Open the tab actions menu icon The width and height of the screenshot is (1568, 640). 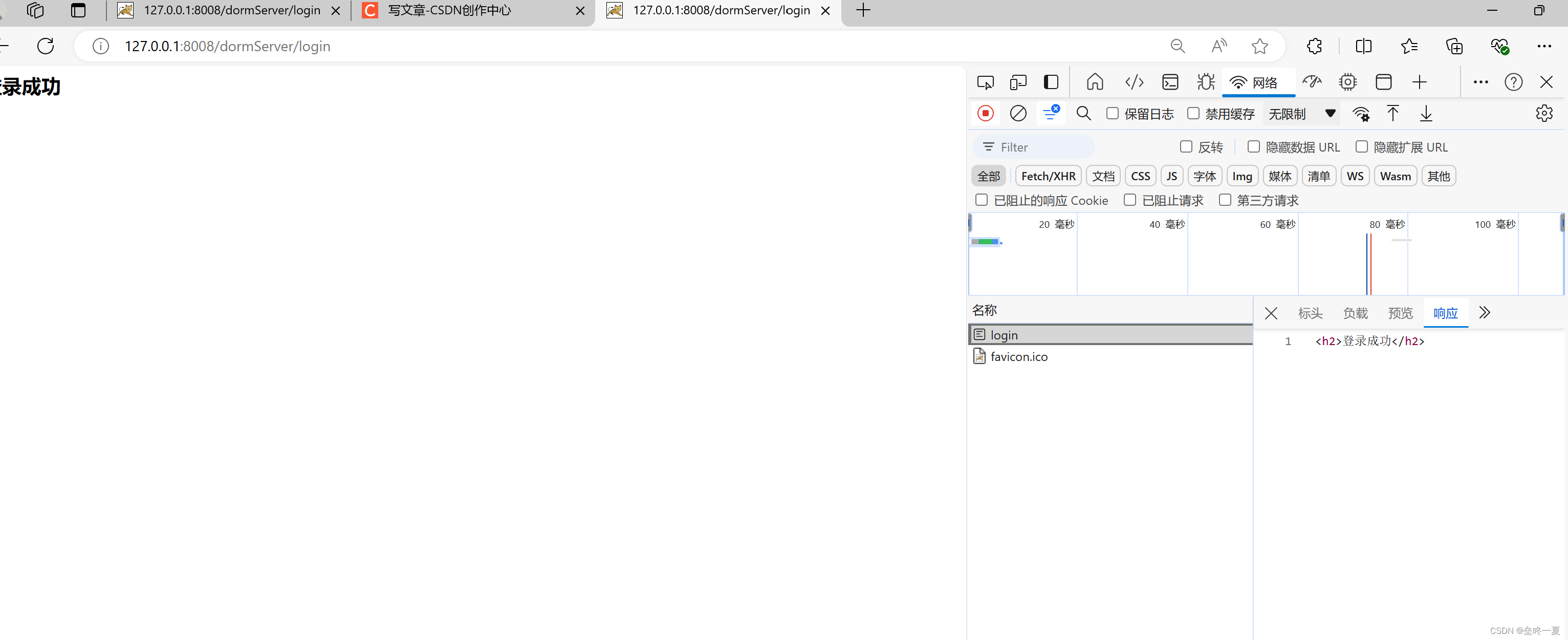tap(78, 10)
